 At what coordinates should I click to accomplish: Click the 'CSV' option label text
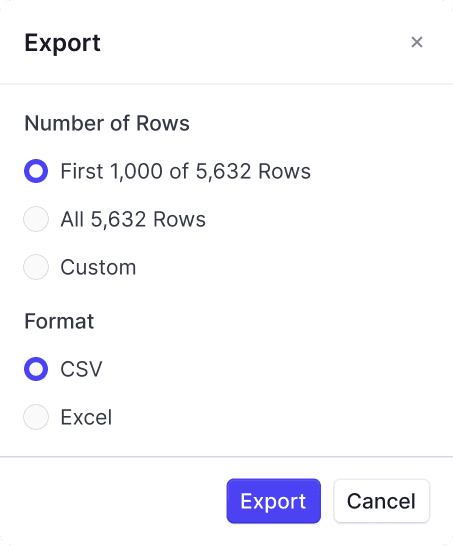pyautogui.click(x=81, y=369)
